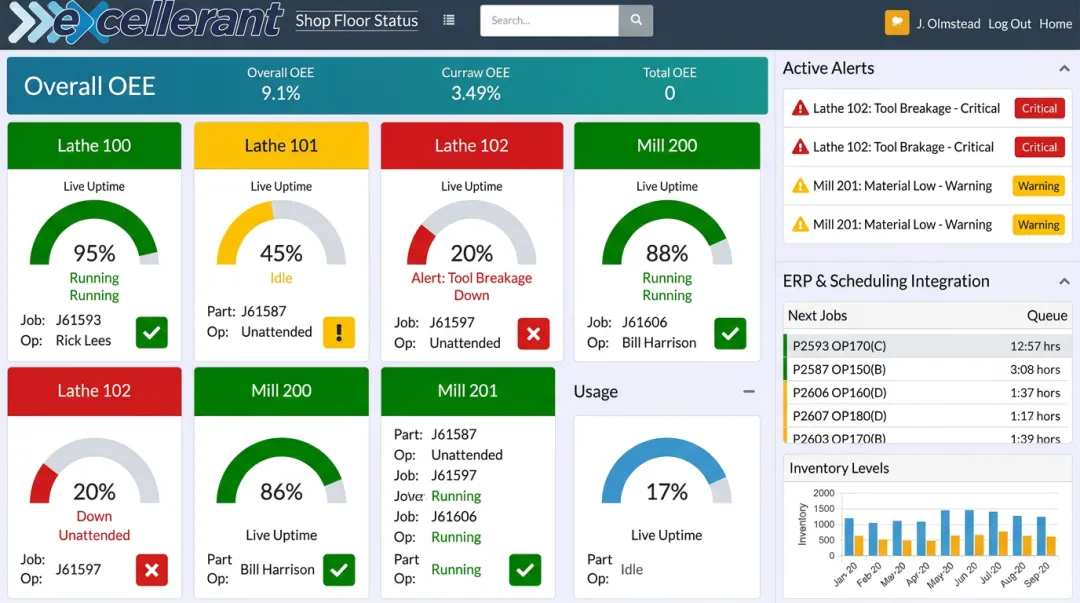The height and width of the screenshot is (603, 1080).
Task: Click the 95% uptime gauge
Action: point(94,233)
